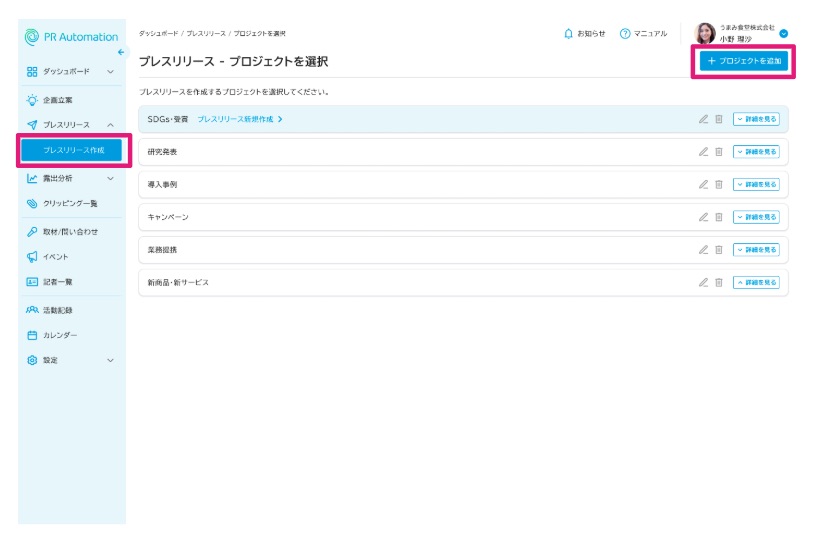Viewport: 828px width, 541px height.
Task: Click trash icon for 業務提携 project
Action: 718,250
